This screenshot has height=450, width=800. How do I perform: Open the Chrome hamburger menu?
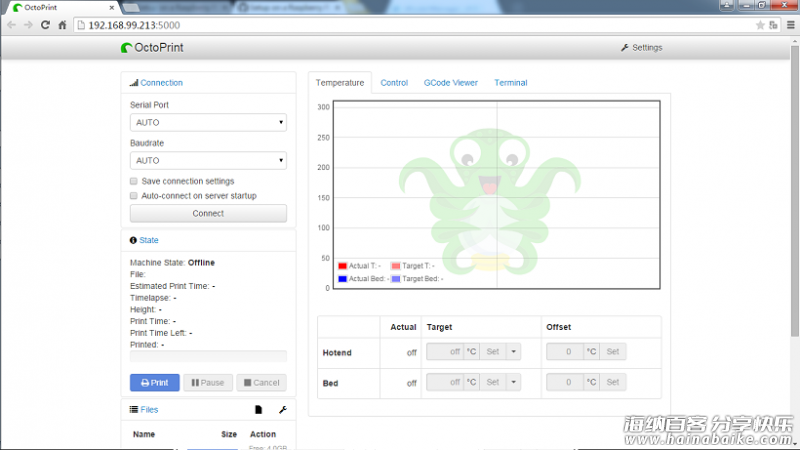tap(791, 25)
